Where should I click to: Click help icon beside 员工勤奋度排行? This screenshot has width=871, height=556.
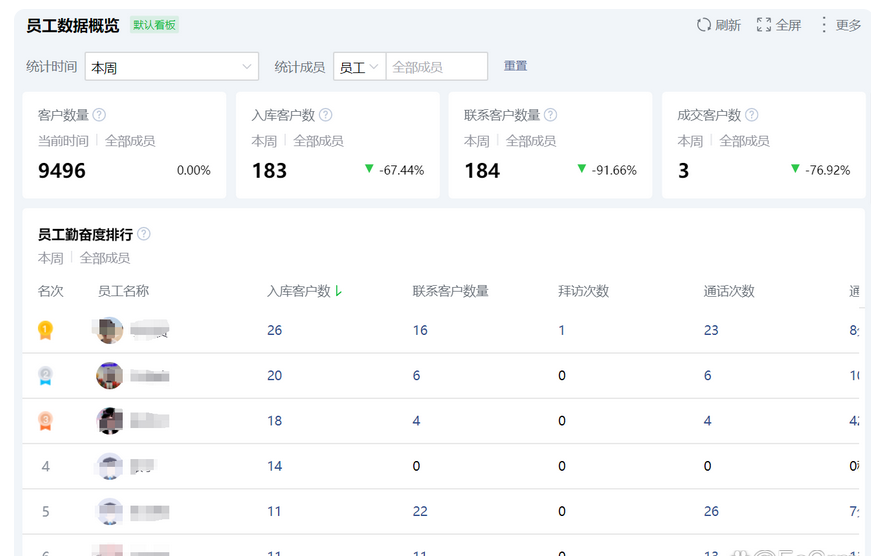144,234
